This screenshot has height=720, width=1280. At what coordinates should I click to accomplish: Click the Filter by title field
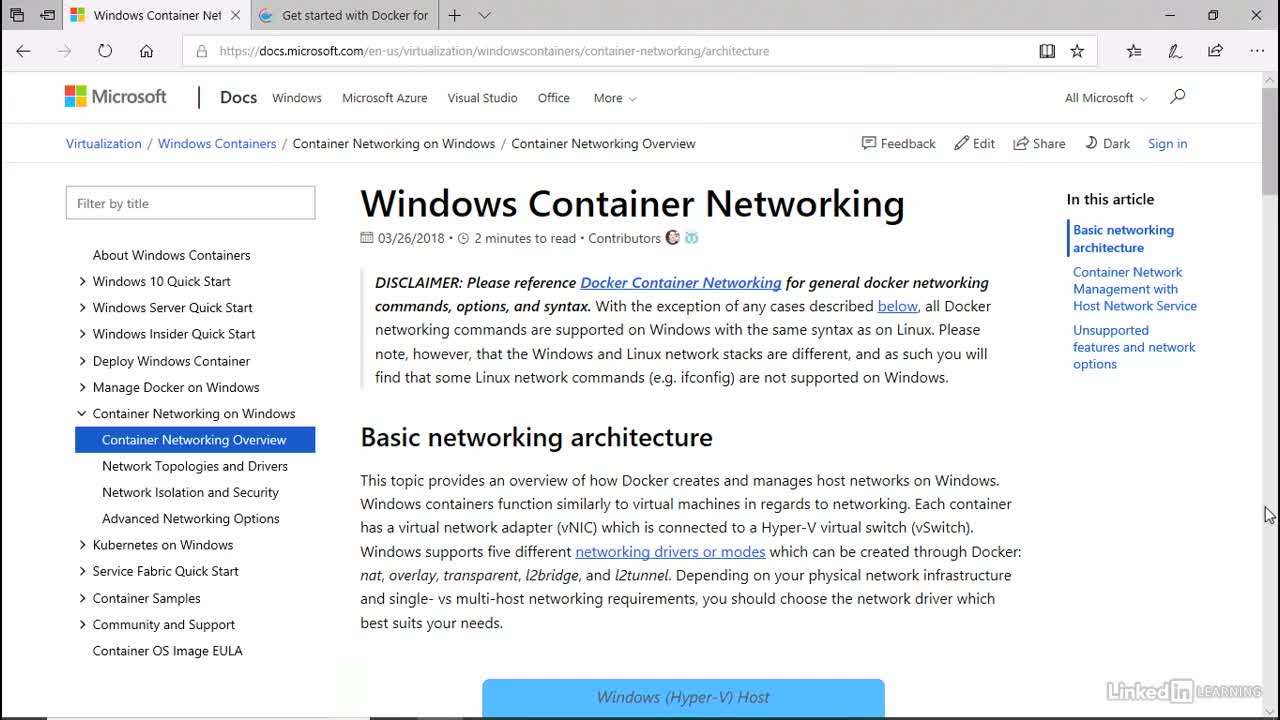190,203
